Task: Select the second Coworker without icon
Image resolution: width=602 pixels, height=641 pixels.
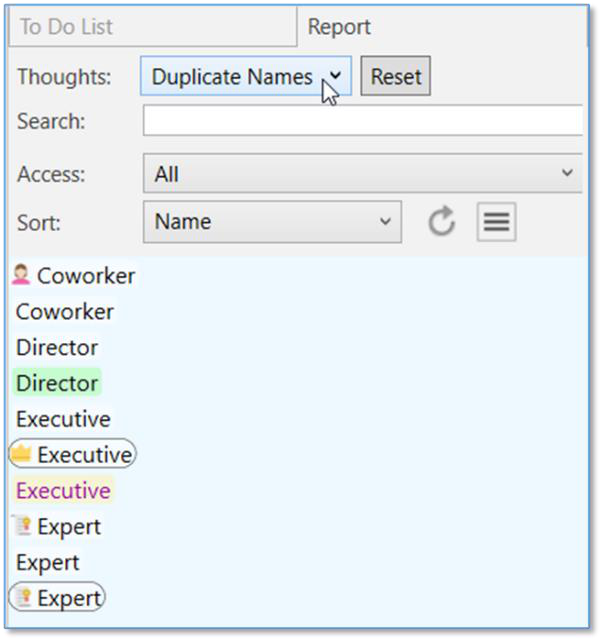Action: [x=65, y=312]
